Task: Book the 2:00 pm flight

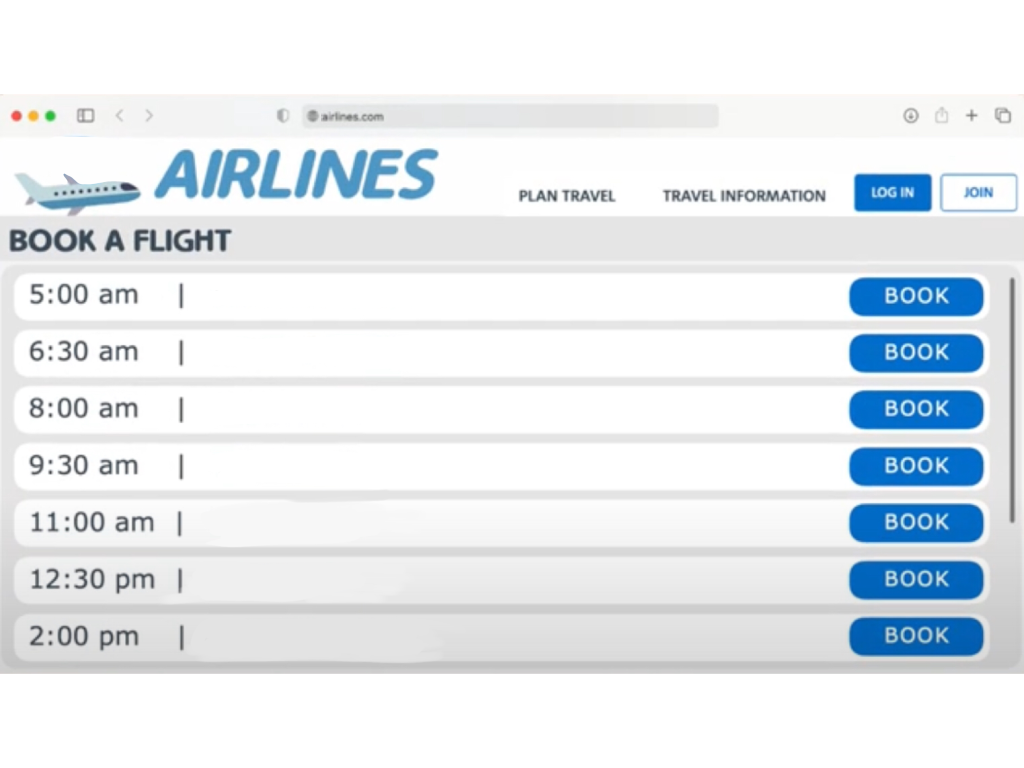Action: (x=916, y=636)
